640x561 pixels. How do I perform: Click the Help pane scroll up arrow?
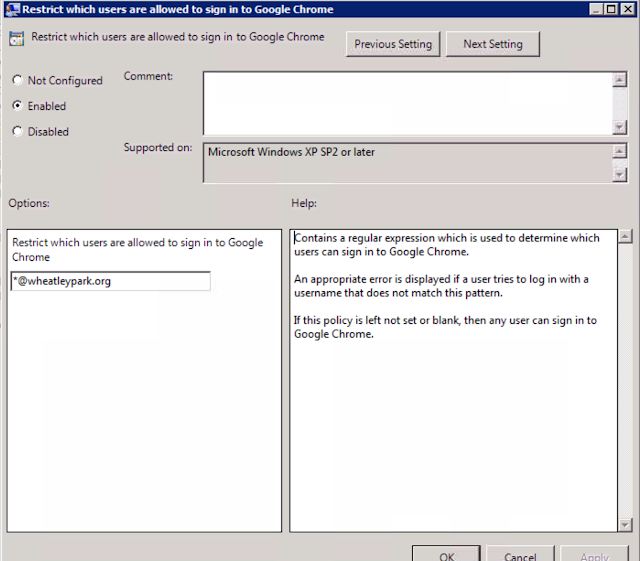(x=625, y=236)
